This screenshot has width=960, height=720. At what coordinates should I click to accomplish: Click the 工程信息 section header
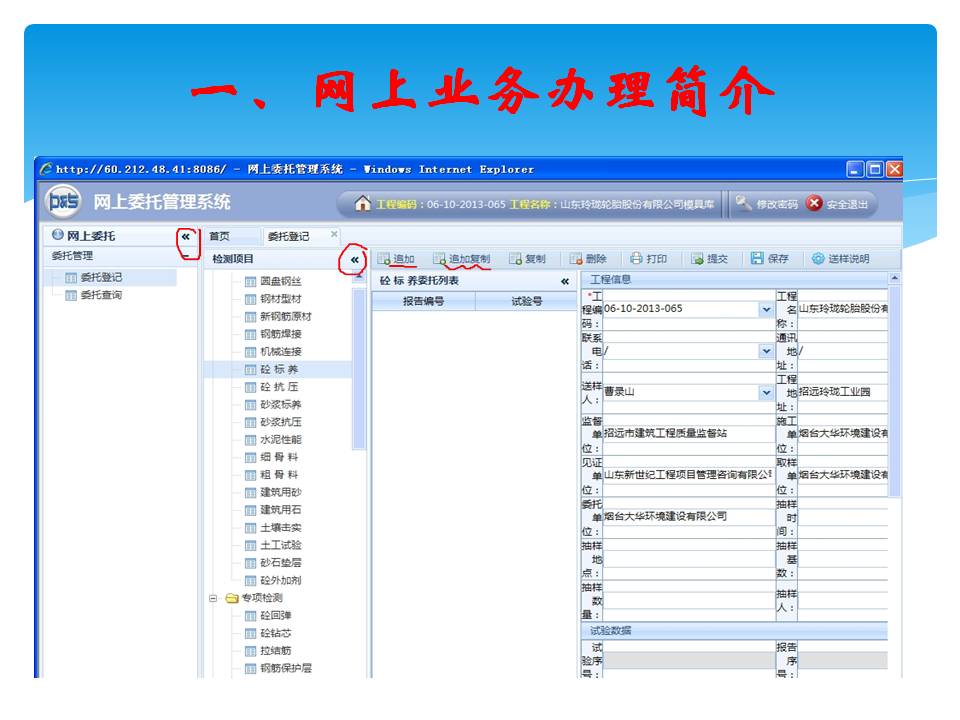(733, 280)
